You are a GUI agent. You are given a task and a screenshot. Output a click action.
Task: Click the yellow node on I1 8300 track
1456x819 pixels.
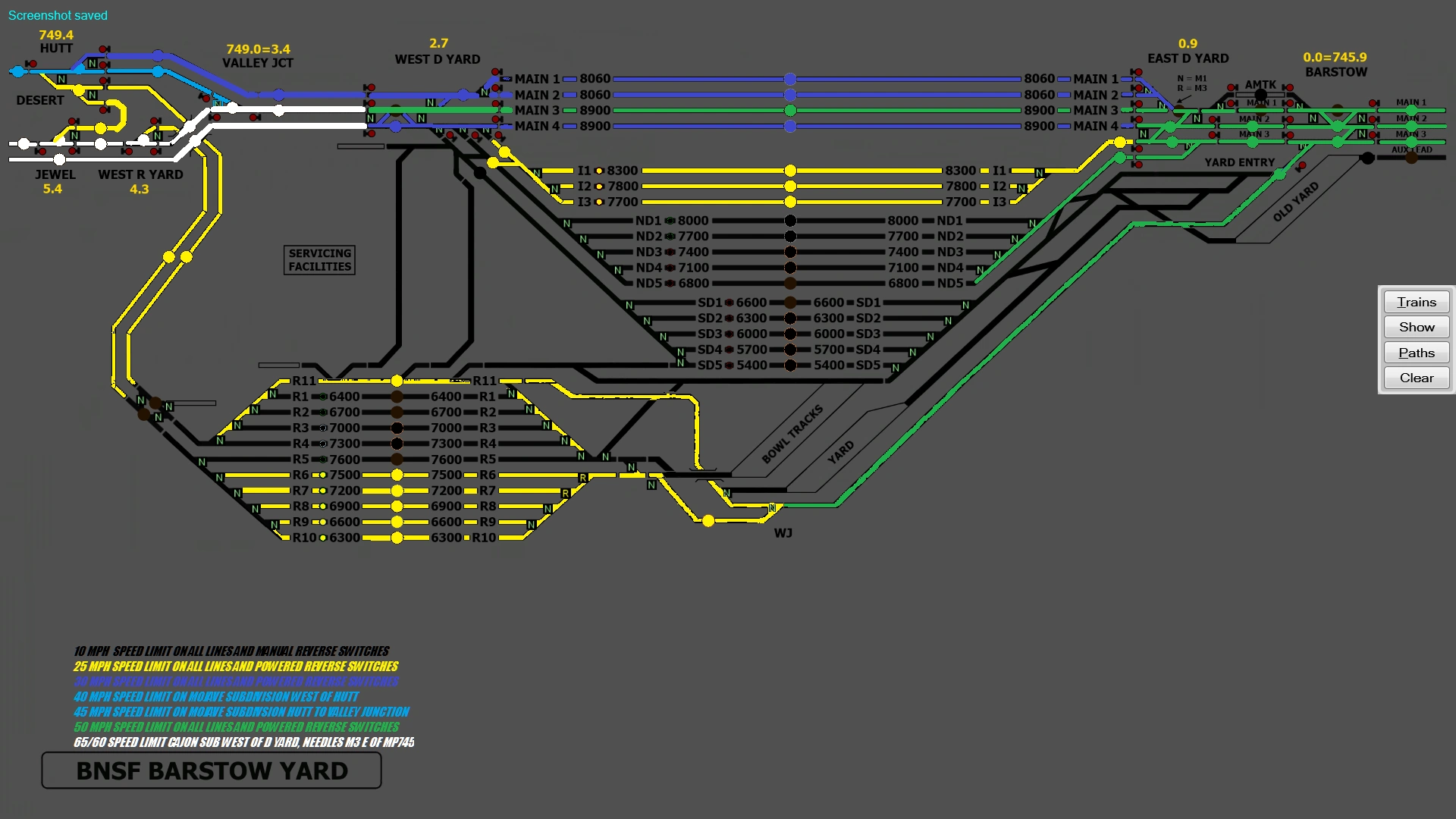(790, 171)
